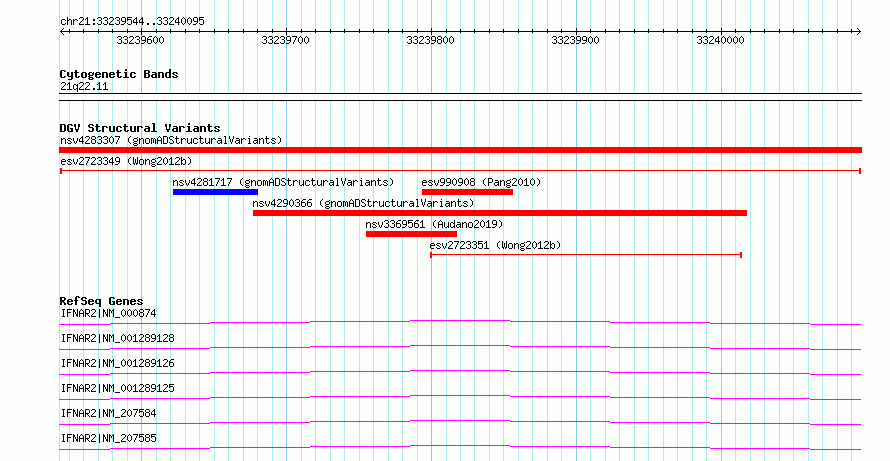Open transcript IFNAR2|NM_001289125
This screenshot has height=461, width=890.
(x=117, y=388)
